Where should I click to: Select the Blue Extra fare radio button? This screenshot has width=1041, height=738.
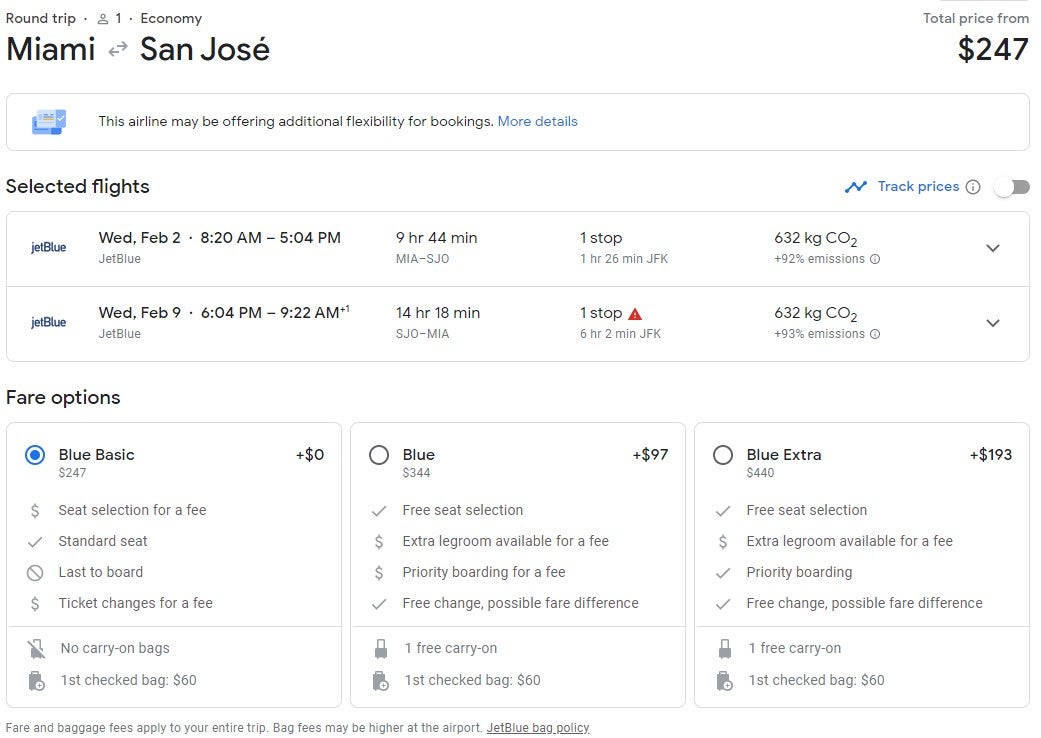(x=723, y=455)
